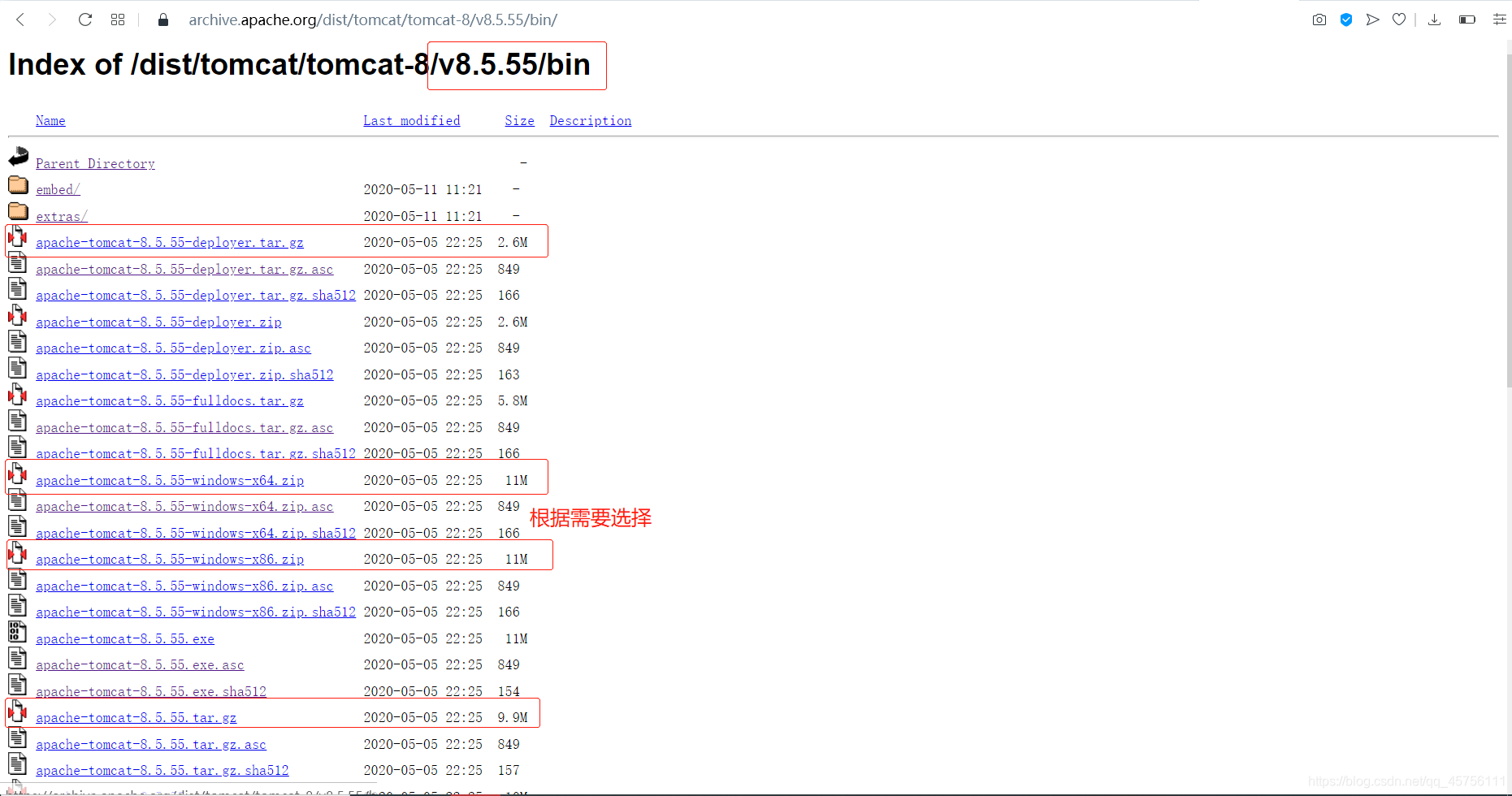The image size is (1512, 796).
Task: Click archive icon beside apache-tomcat-8.5.55.tar.gz
Action: pos(18,712)
